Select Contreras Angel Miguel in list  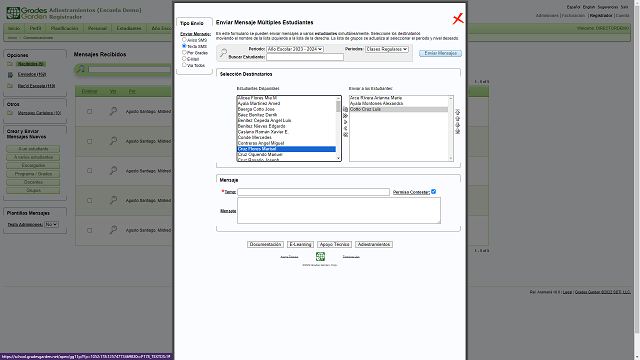pyautogui.click(x=287, y=143)
